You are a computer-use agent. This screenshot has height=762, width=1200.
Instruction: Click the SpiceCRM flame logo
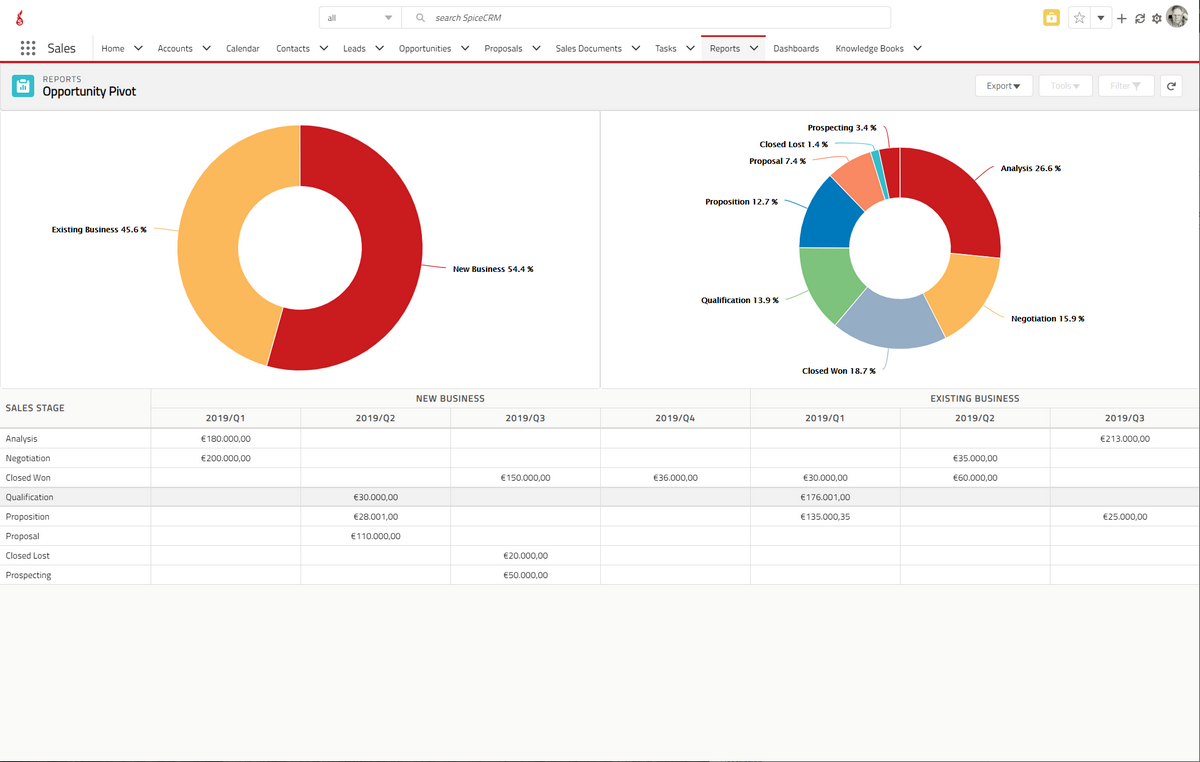coord(20,18)
